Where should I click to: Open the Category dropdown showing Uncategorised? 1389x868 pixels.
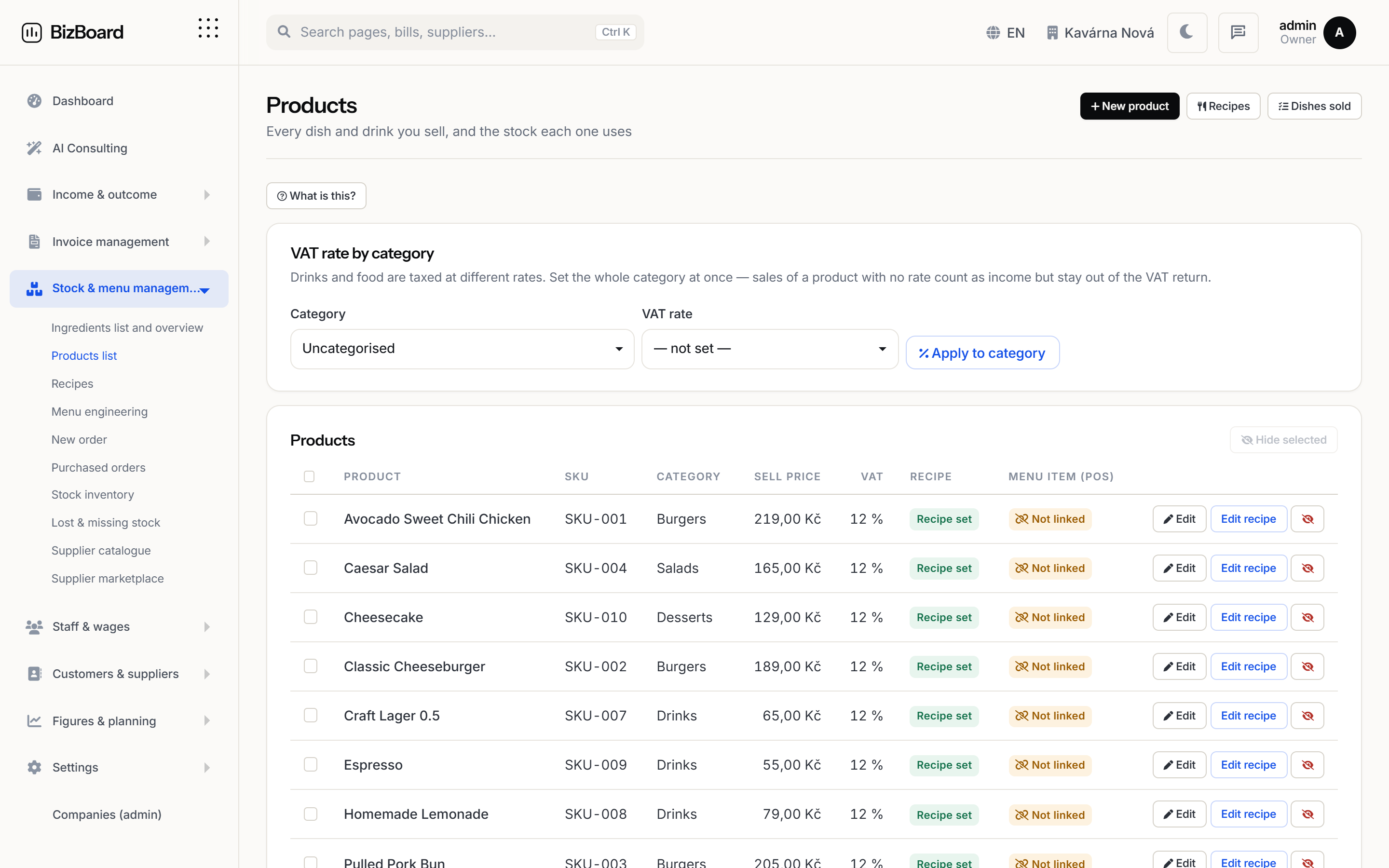pyautogui.click(x=462, y=349)
